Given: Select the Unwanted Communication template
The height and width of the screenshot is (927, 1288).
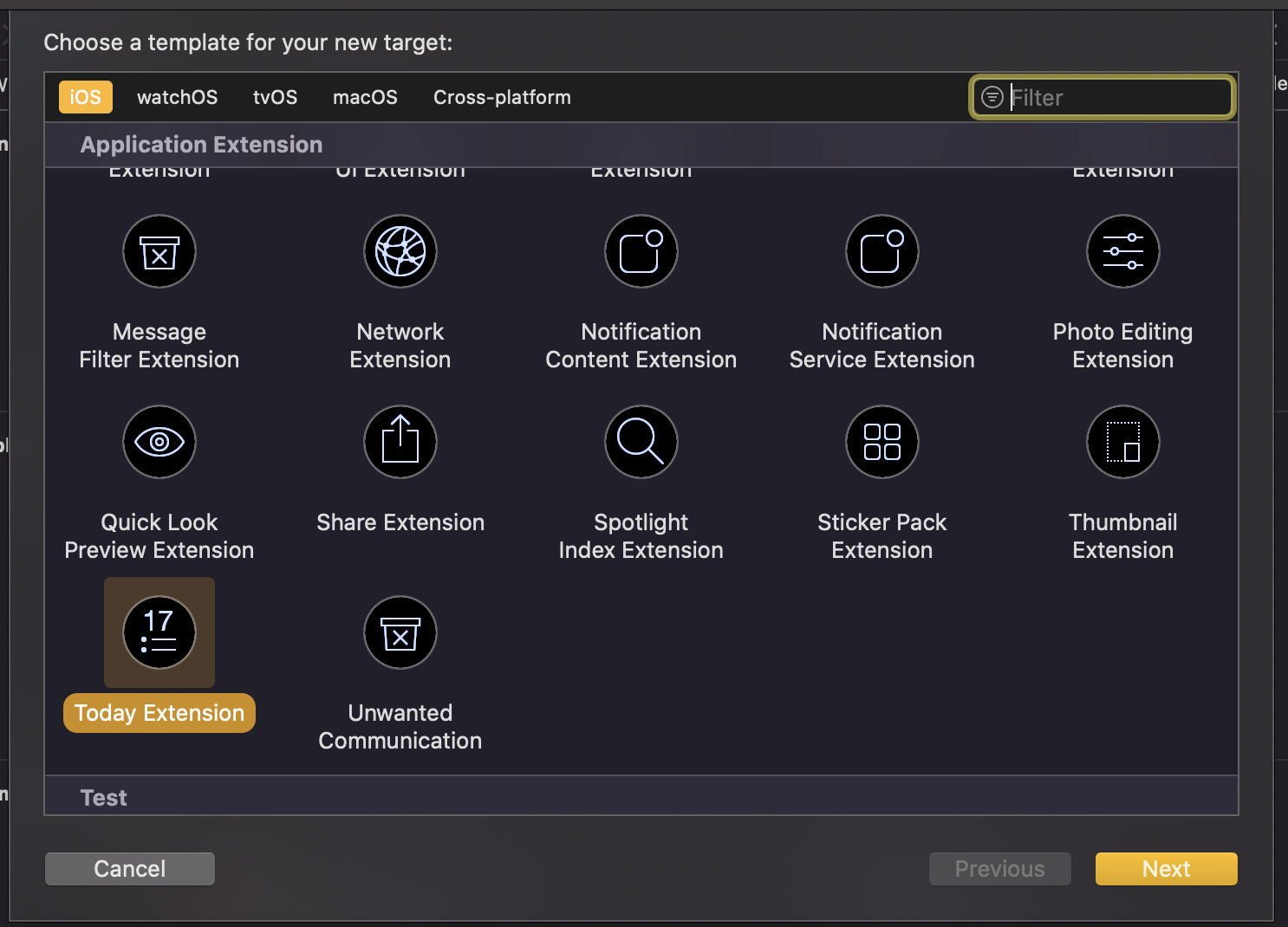Looking at the screenshot, I should point(400,632).
